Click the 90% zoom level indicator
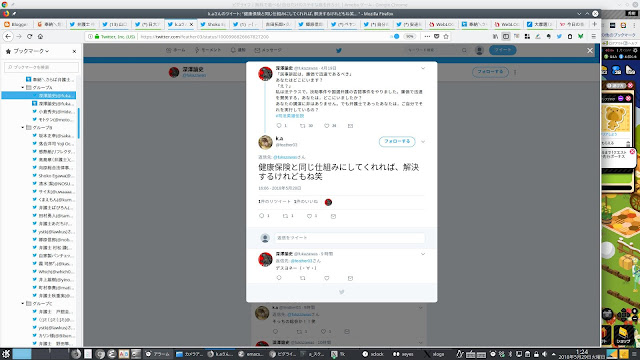Viewport: 640px width, 360px height. 409,36
